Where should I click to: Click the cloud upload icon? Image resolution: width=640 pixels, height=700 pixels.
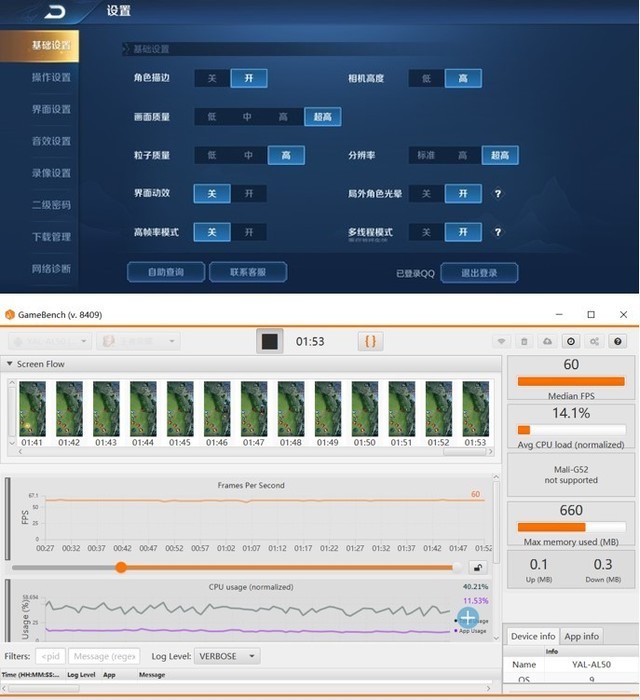(548, 342)
